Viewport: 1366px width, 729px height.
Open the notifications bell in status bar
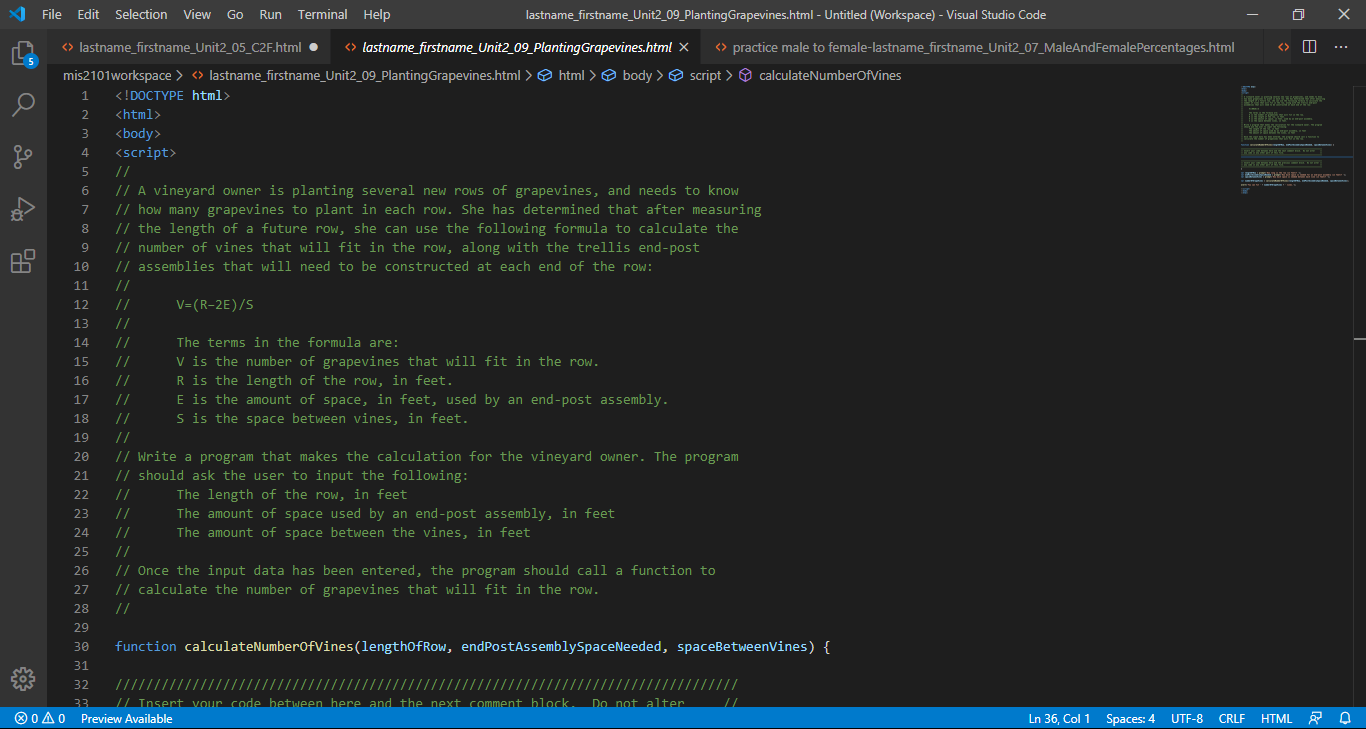coord(1345,718)
